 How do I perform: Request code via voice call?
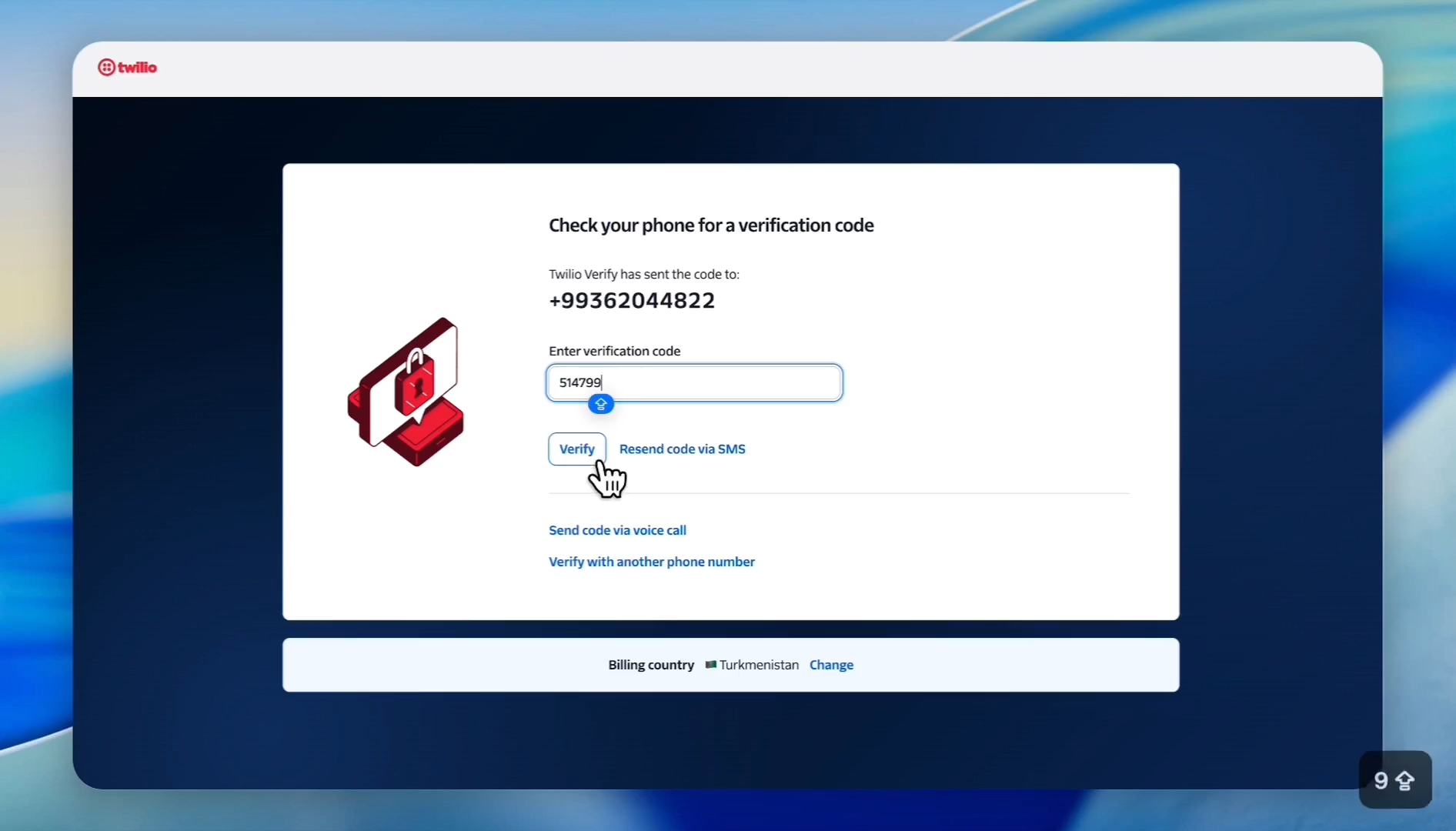coord(617,530)
